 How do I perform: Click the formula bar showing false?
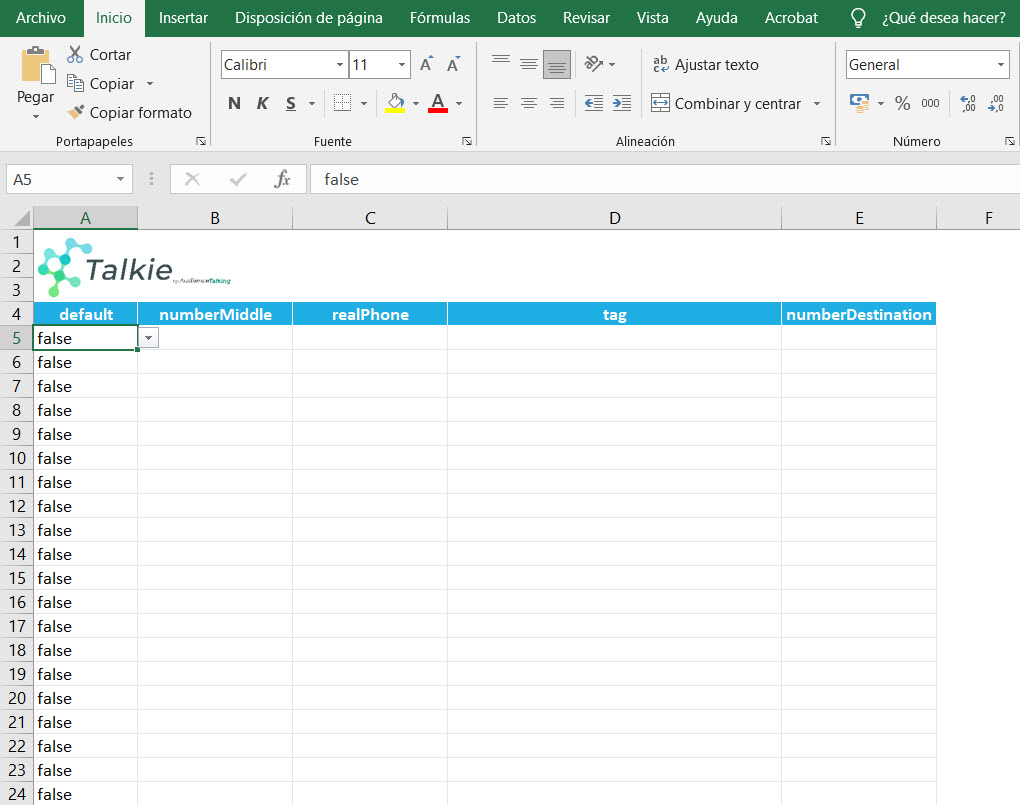(665, 179)
